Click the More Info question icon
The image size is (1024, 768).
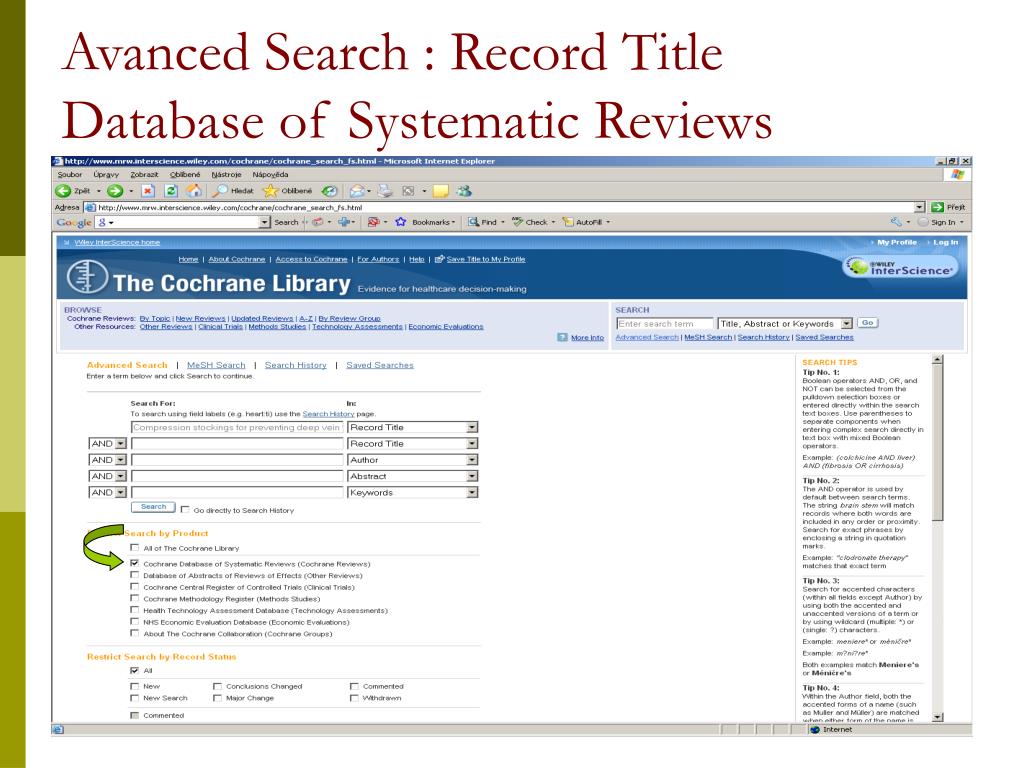coord(562,338)
